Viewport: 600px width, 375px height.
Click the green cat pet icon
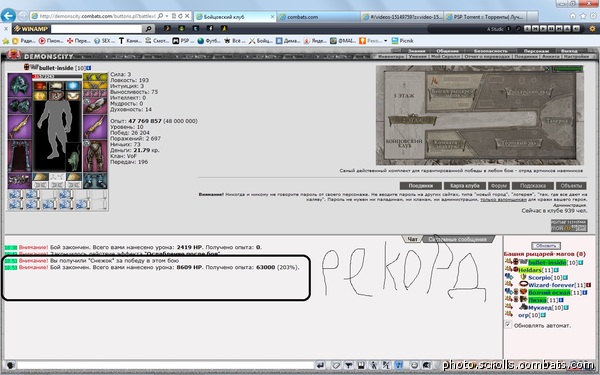pyautogui.click(x=73, y=157)
